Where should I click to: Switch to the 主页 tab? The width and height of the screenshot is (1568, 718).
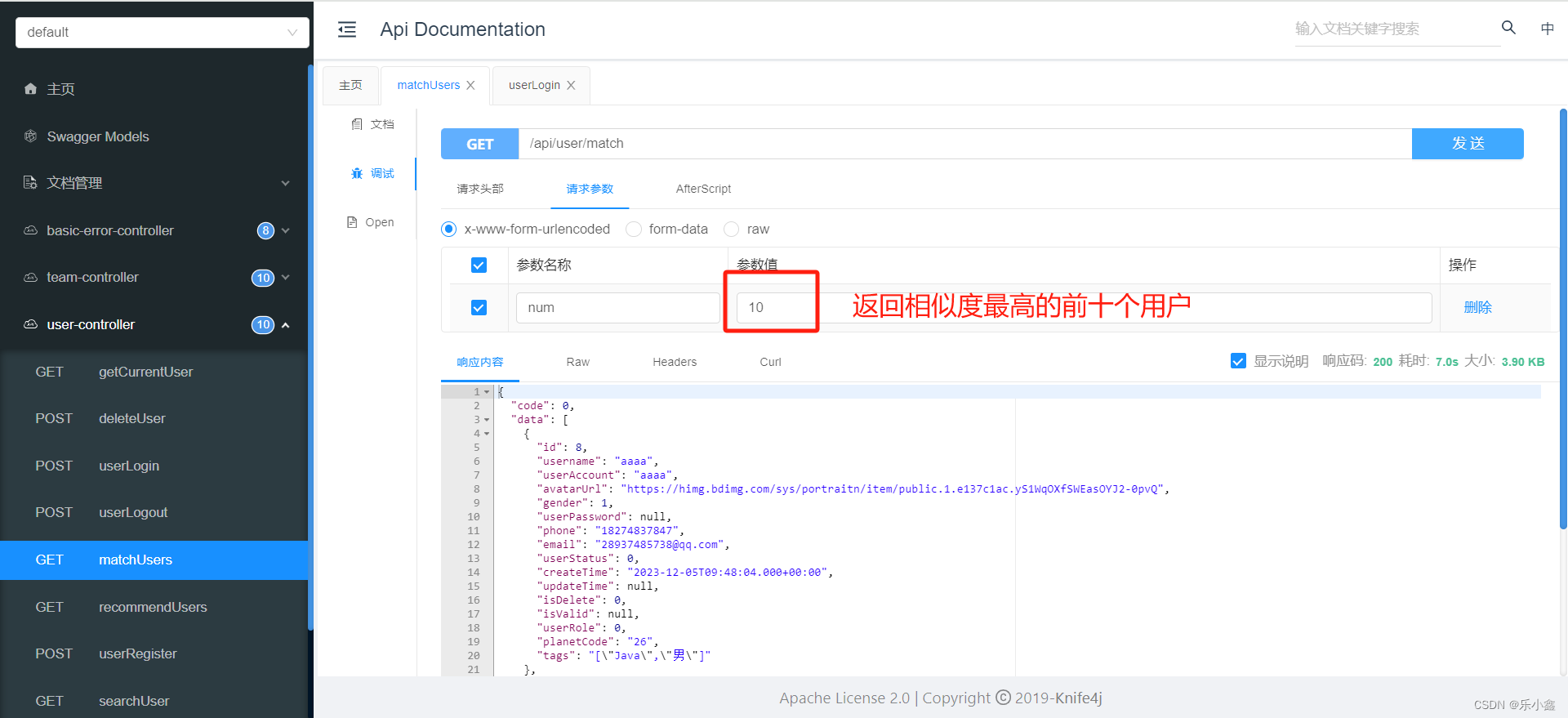pos(350,86)
